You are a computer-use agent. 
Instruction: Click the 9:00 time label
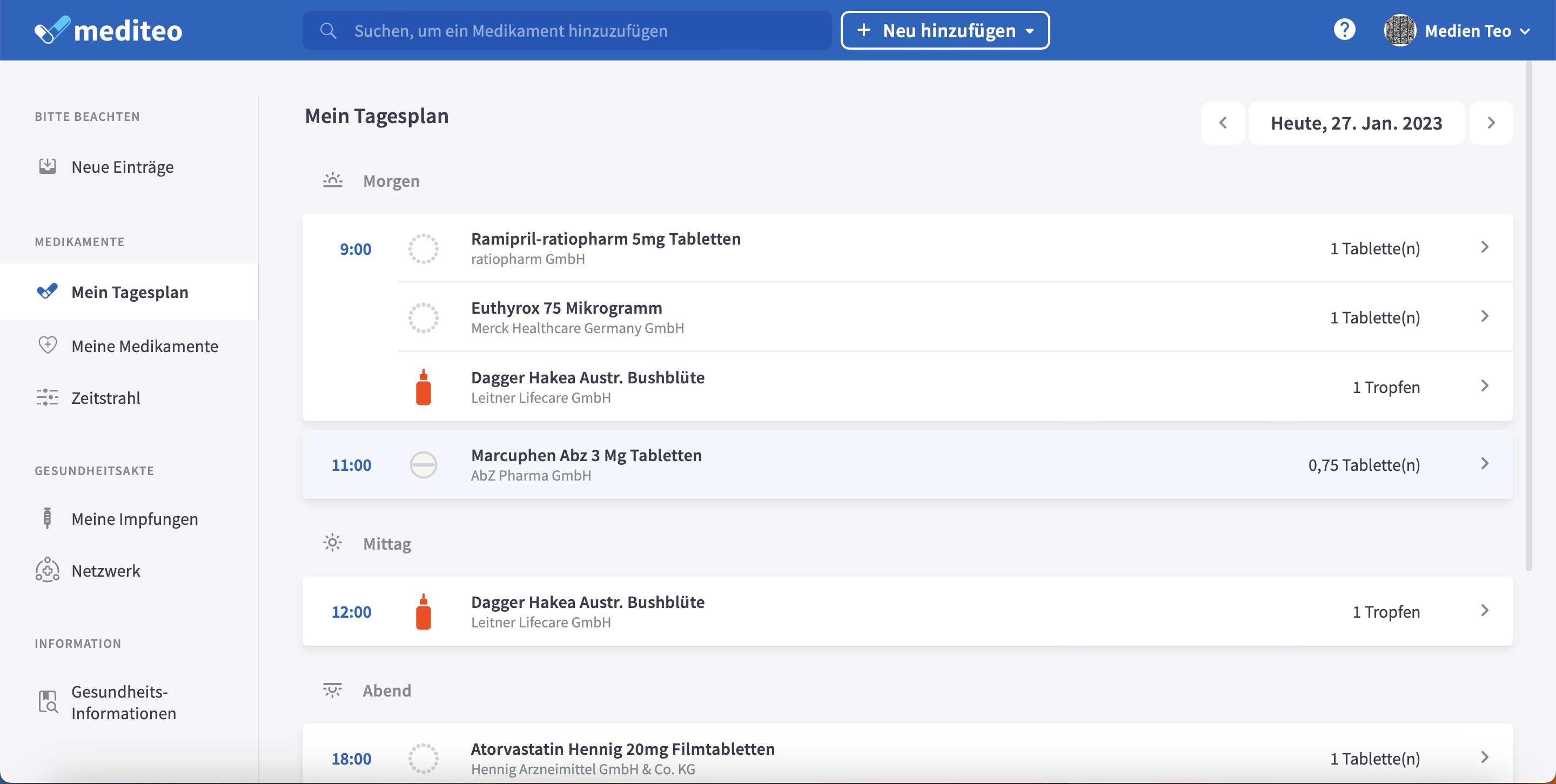tap(355, 249)
